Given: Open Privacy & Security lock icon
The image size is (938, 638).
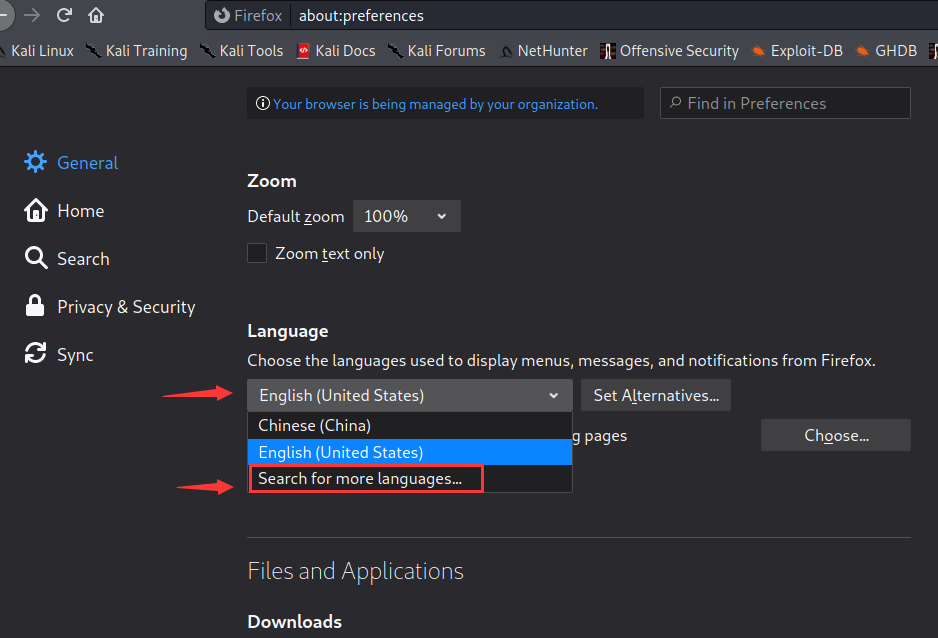Looking at the screenshot, I should click(x=36, y=306).
